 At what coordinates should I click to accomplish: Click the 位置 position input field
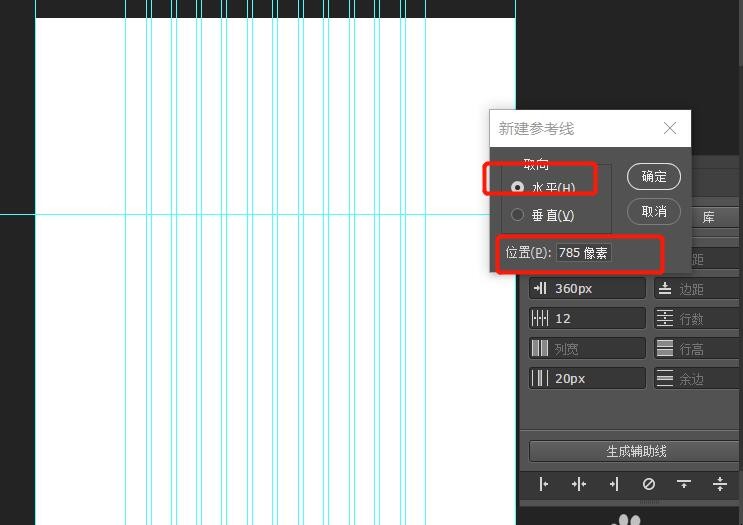tap(584, 253)
